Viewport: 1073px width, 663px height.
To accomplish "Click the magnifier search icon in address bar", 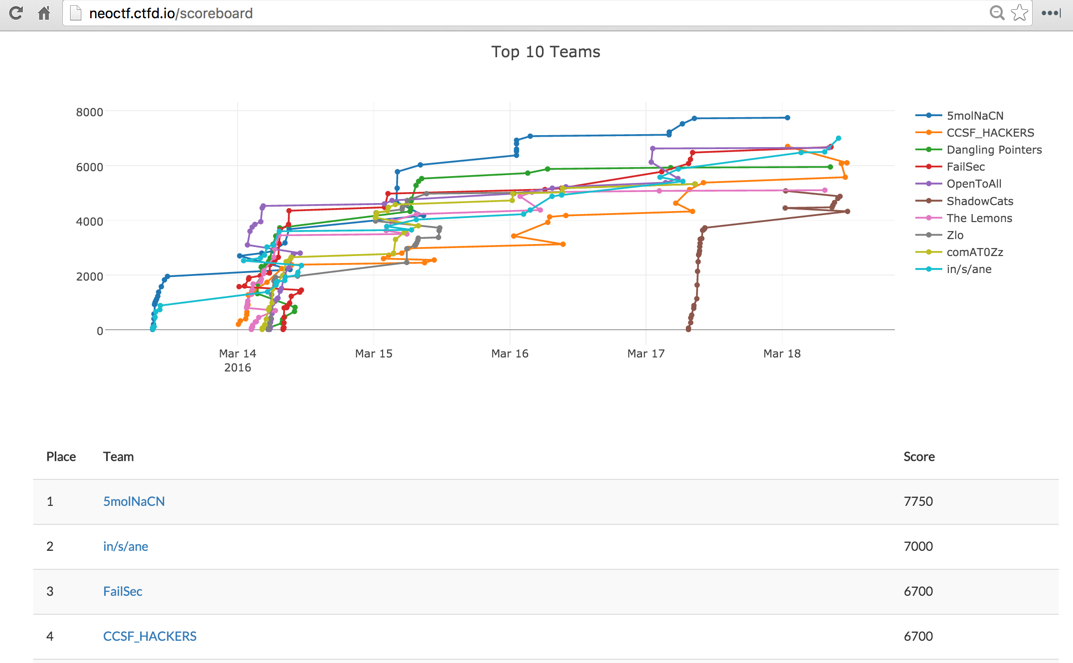I will [x=997, y=13].
